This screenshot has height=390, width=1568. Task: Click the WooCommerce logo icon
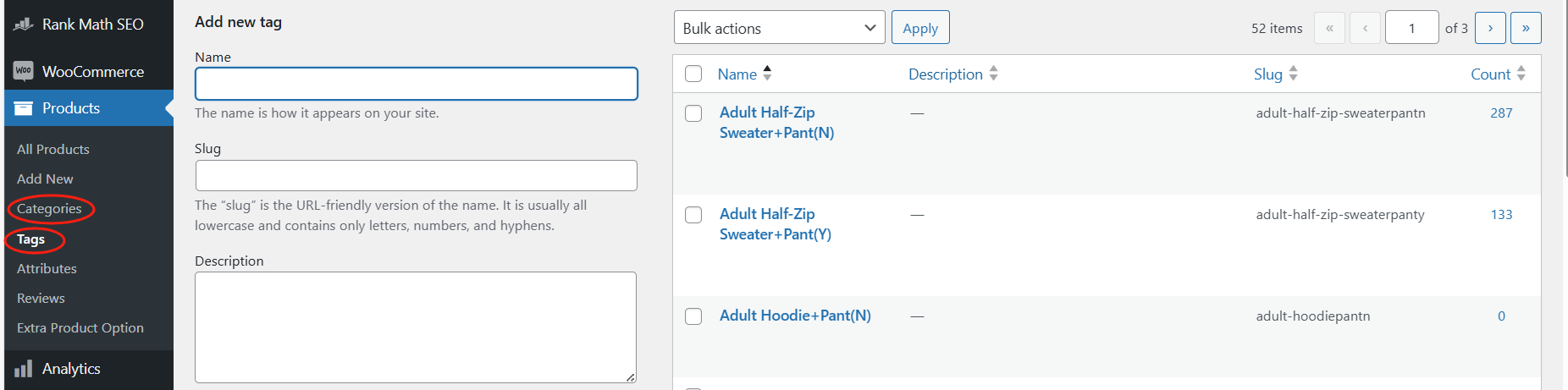coord(24,71)
